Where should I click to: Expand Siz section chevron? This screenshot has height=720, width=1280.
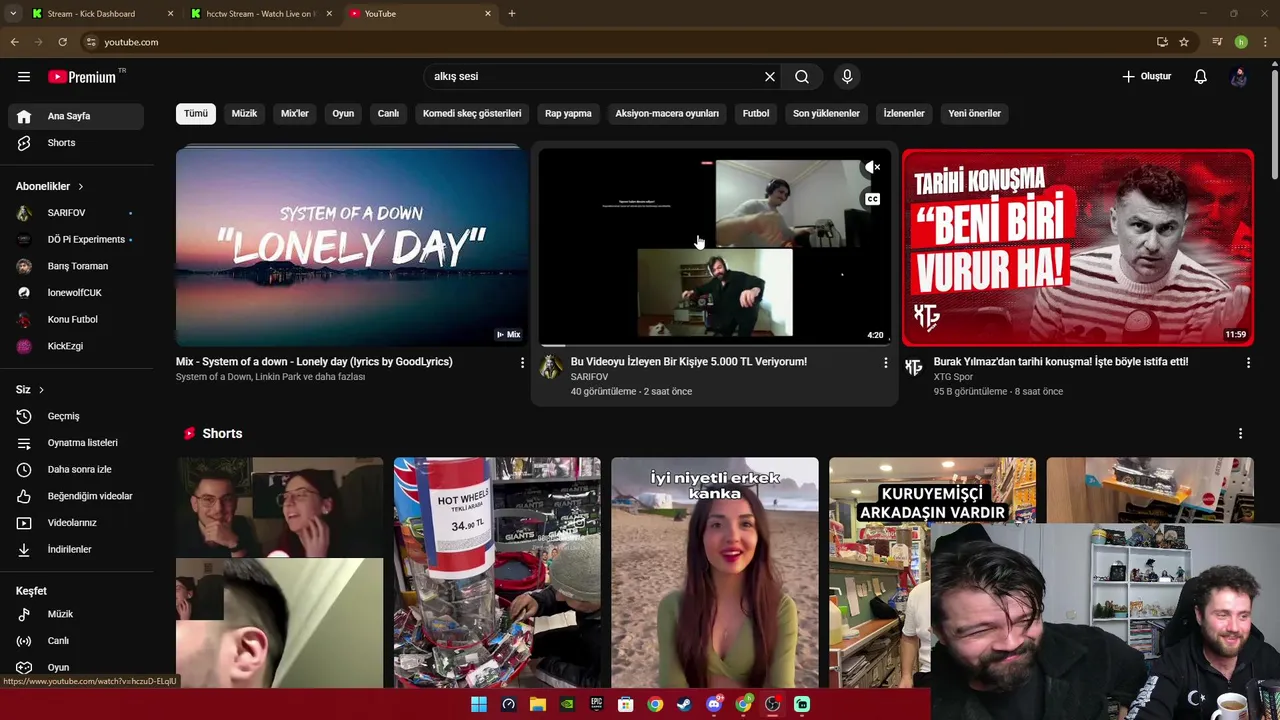coord(41,390)
